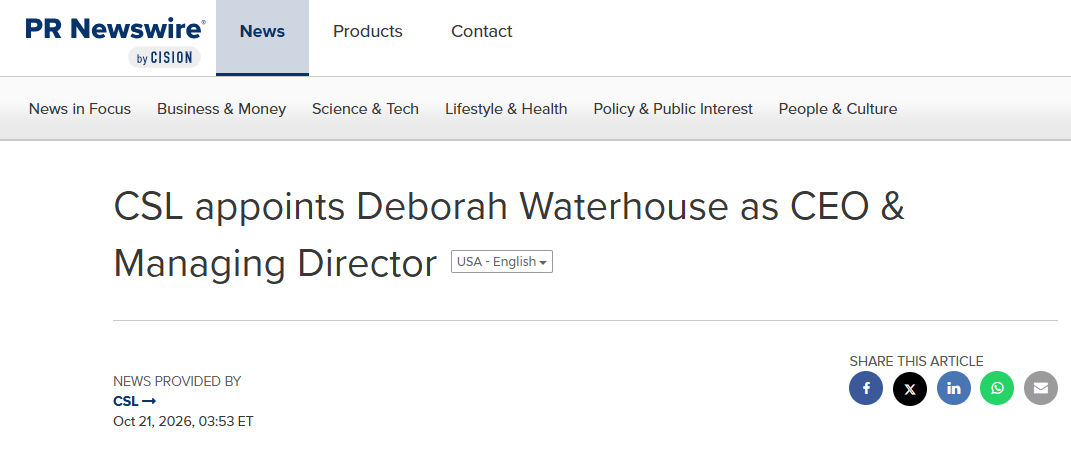This screenshot has width=1071, height=461.
Task: Open the Contact menu
Action: (x=482, y=31)
